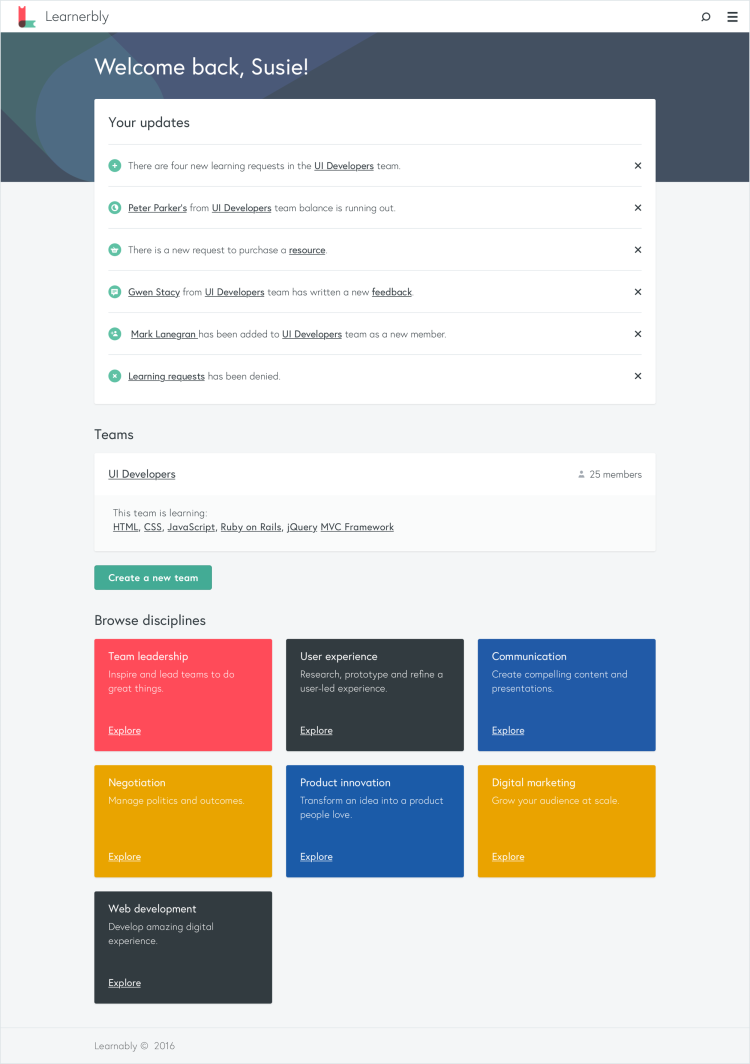
Task: Click the members icon next to 25 members
Action: point(581,474)
